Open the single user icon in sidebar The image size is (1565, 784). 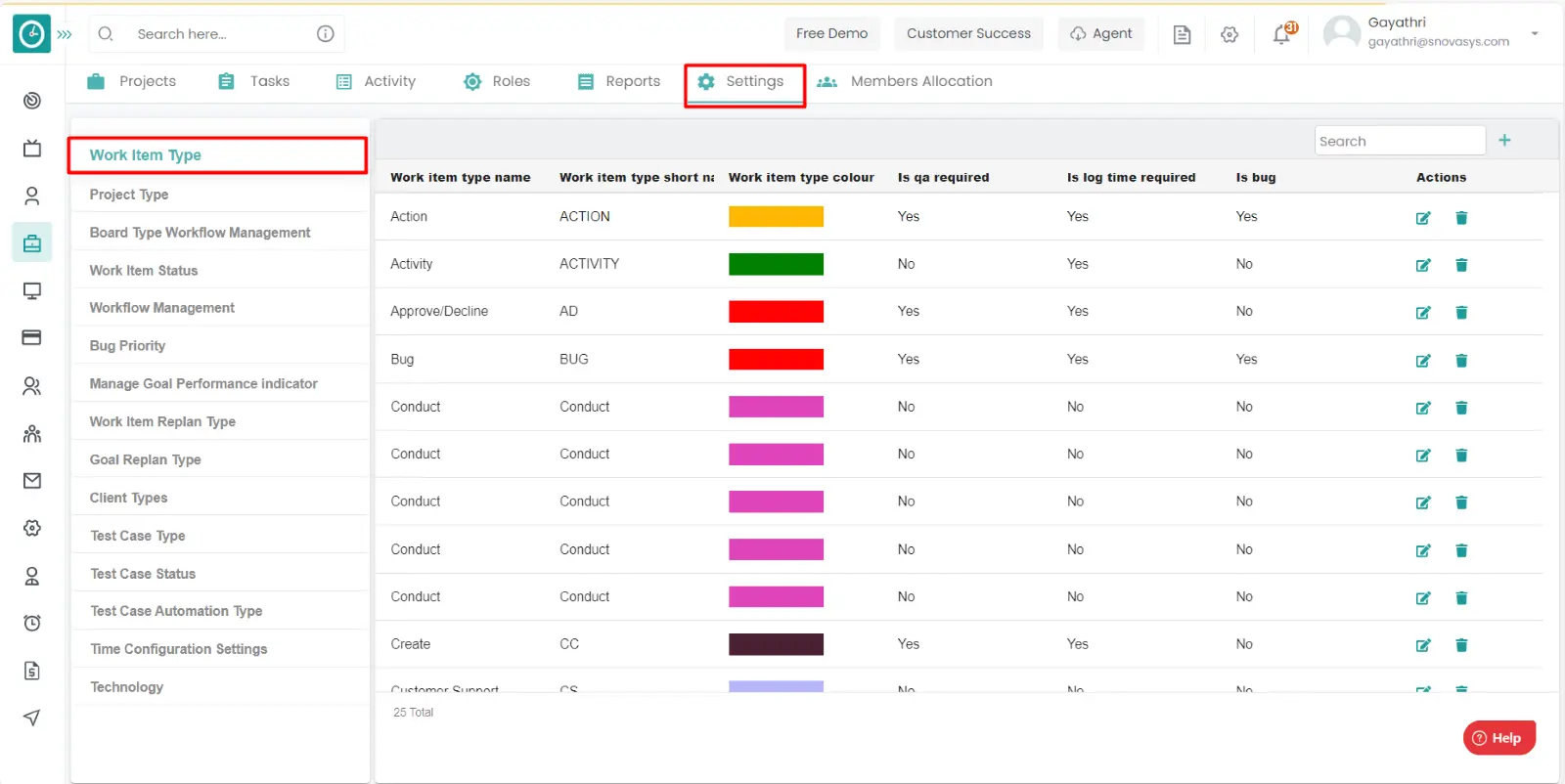[32, 196]
